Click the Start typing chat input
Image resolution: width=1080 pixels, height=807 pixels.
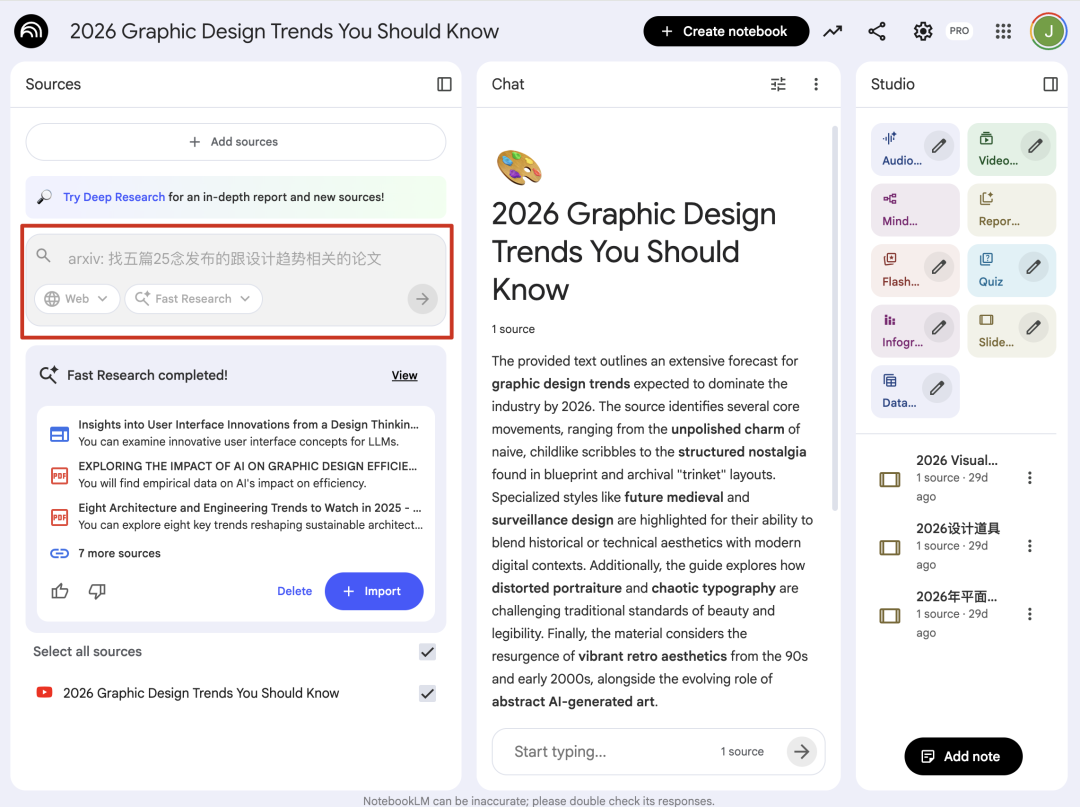click(x=610, y=752)
